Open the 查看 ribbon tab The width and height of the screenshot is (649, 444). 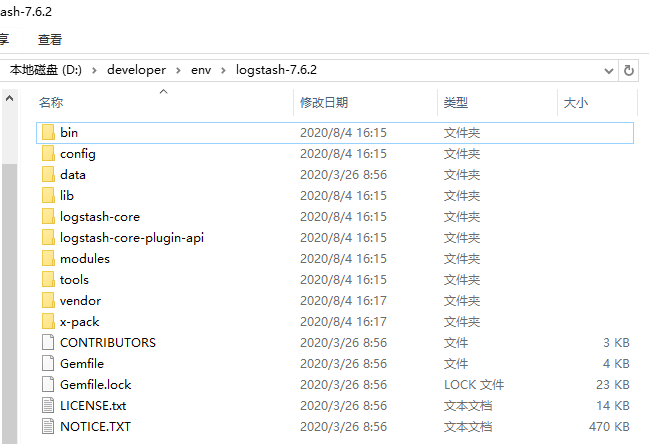50,40
